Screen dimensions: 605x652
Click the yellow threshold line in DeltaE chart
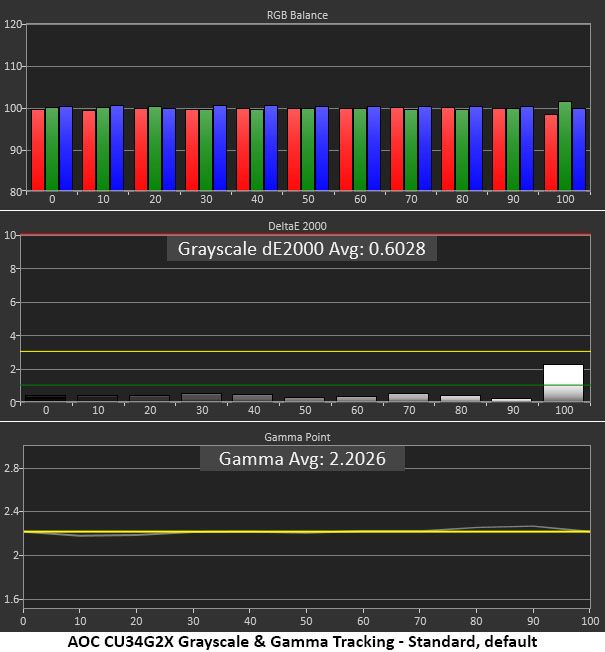306,351
